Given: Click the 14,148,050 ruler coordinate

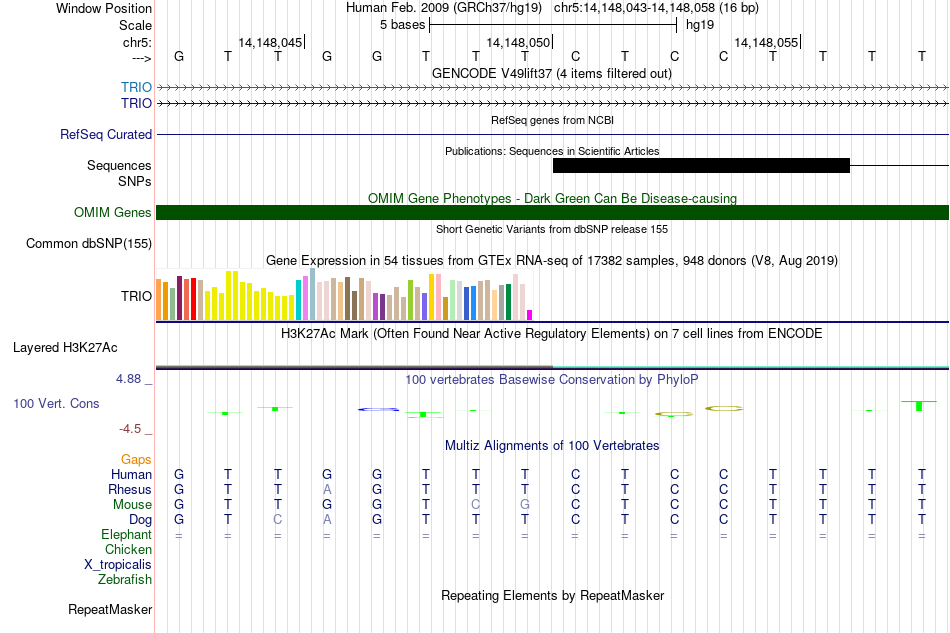Looking at the screenshot, I should (518, 42).
